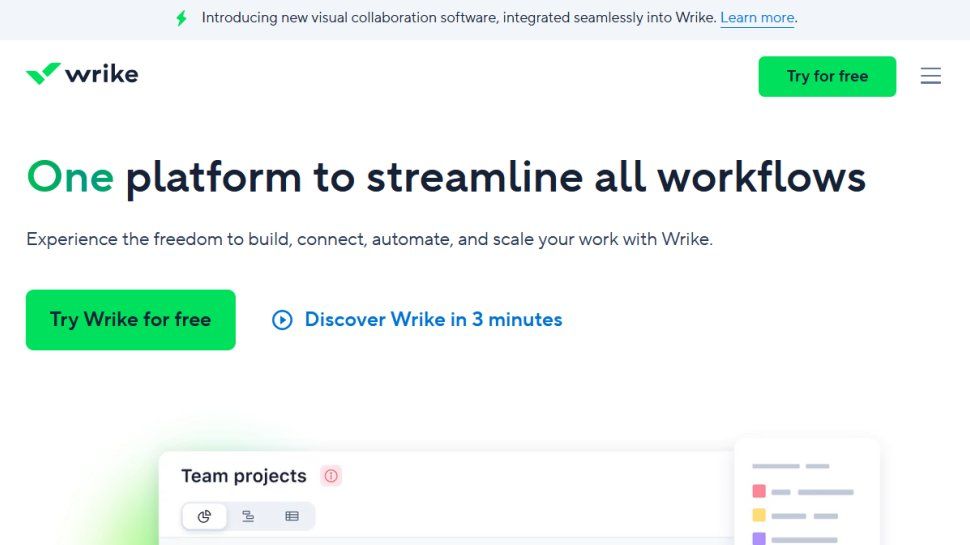This screenshot has height=545, width=970.
Task: Click the Team projects title
Action: coord(244,476)
